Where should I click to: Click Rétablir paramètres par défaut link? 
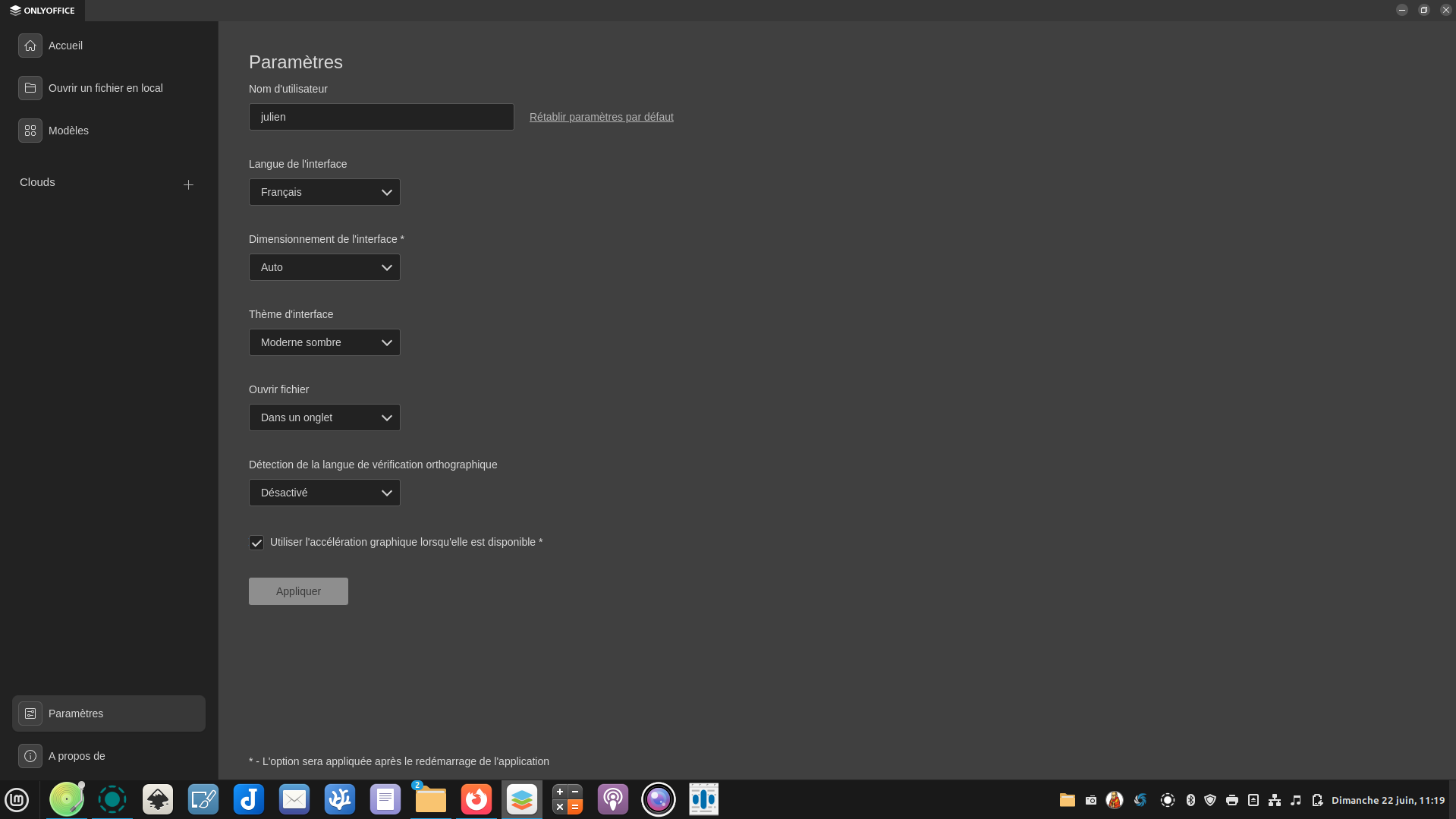pos(601,117)
